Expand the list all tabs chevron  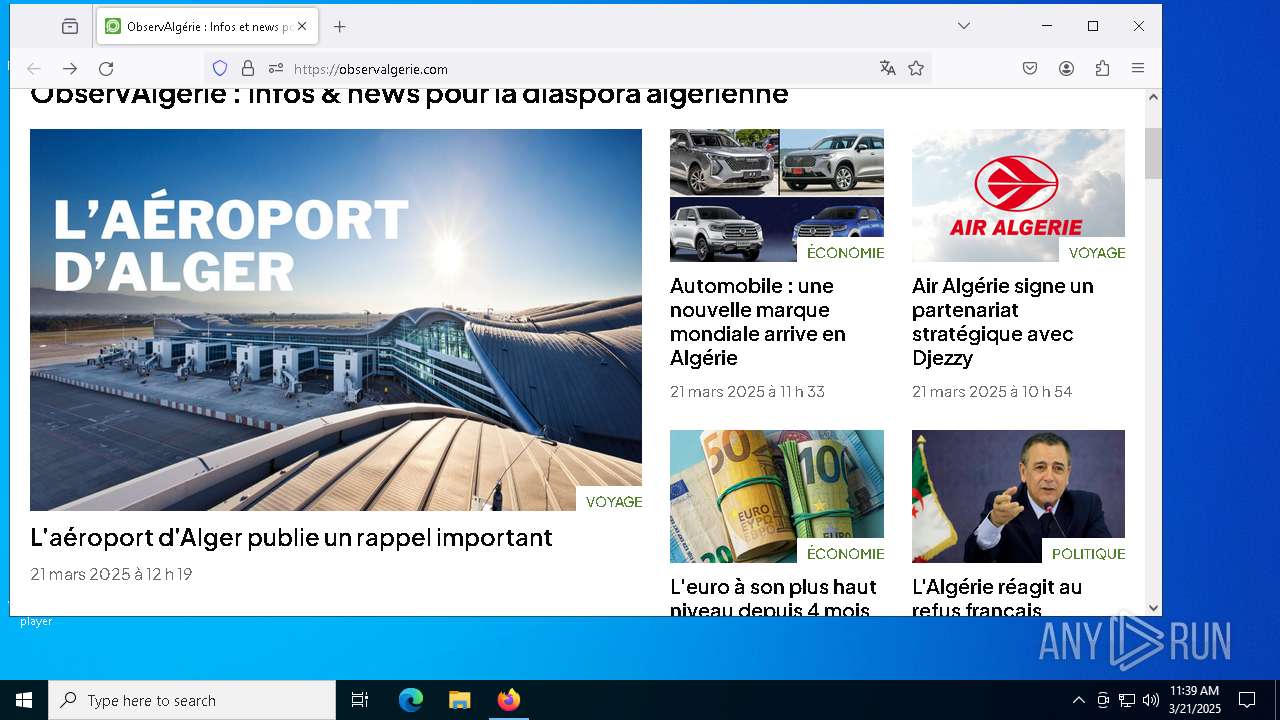[x=964, y=26]
